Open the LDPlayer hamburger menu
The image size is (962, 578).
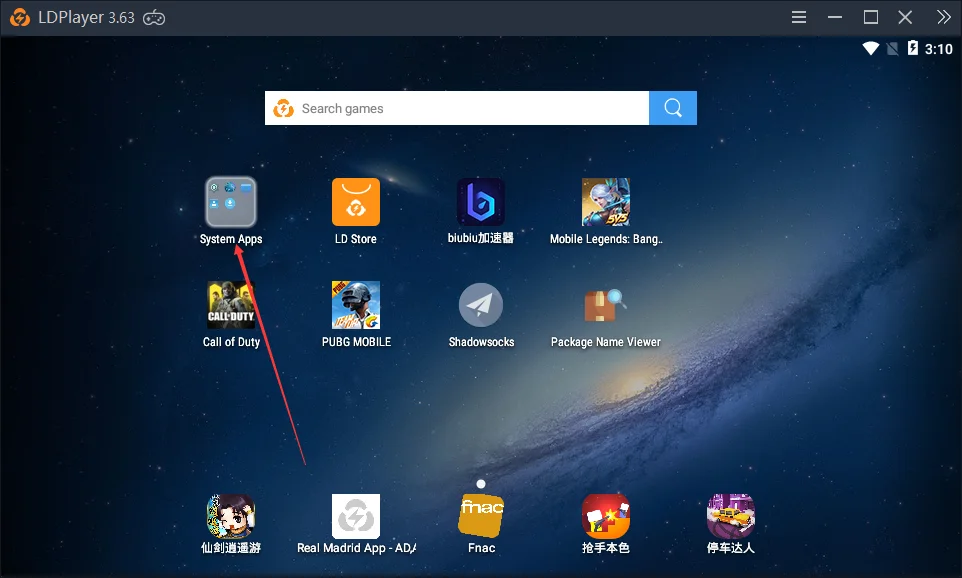tap(799, 17)
